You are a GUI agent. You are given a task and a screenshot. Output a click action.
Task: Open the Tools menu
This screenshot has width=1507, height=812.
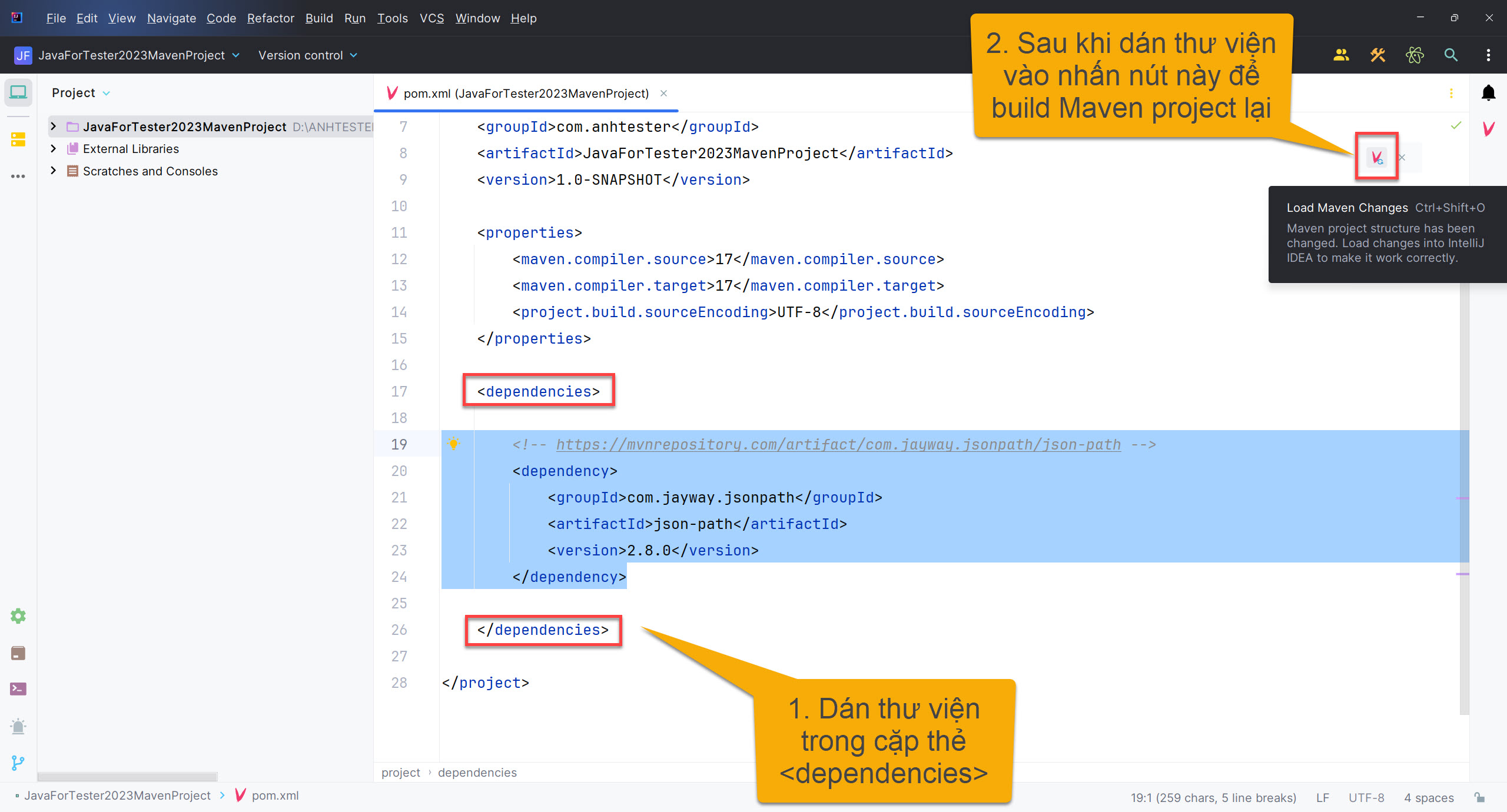[393, 18]
